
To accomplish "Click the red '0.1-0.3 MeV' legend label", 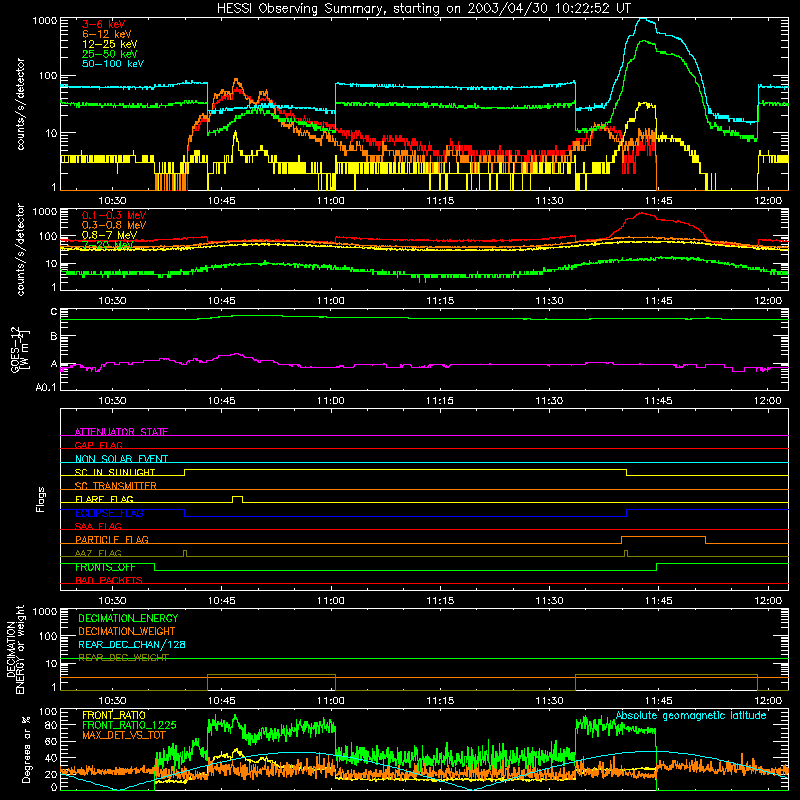I will coord(114,215).
